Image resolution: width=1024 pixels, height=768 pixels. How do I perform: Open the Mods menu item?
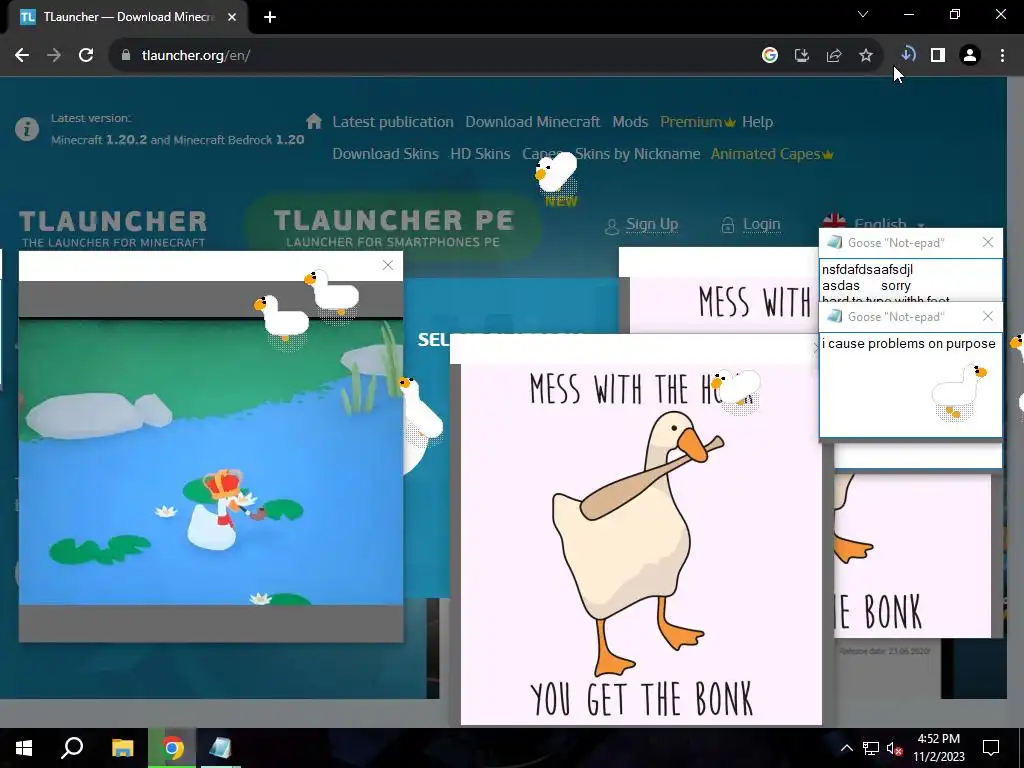coord(630,122)
